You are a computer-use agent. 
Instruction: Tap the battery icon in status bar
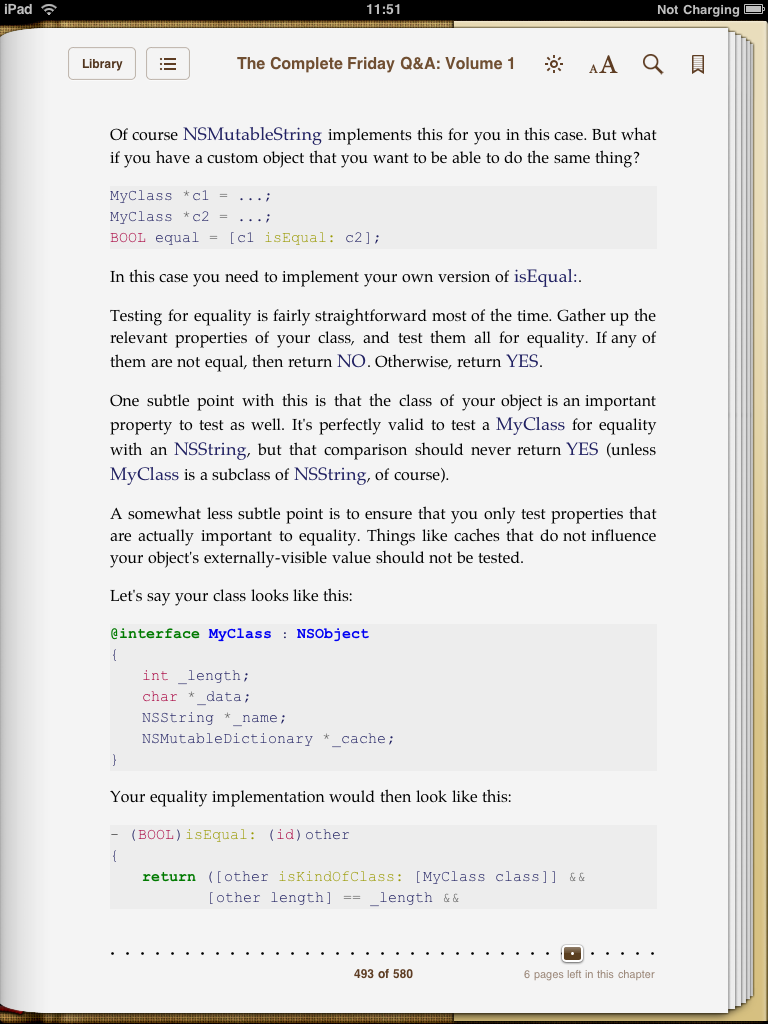pos(753,9)
